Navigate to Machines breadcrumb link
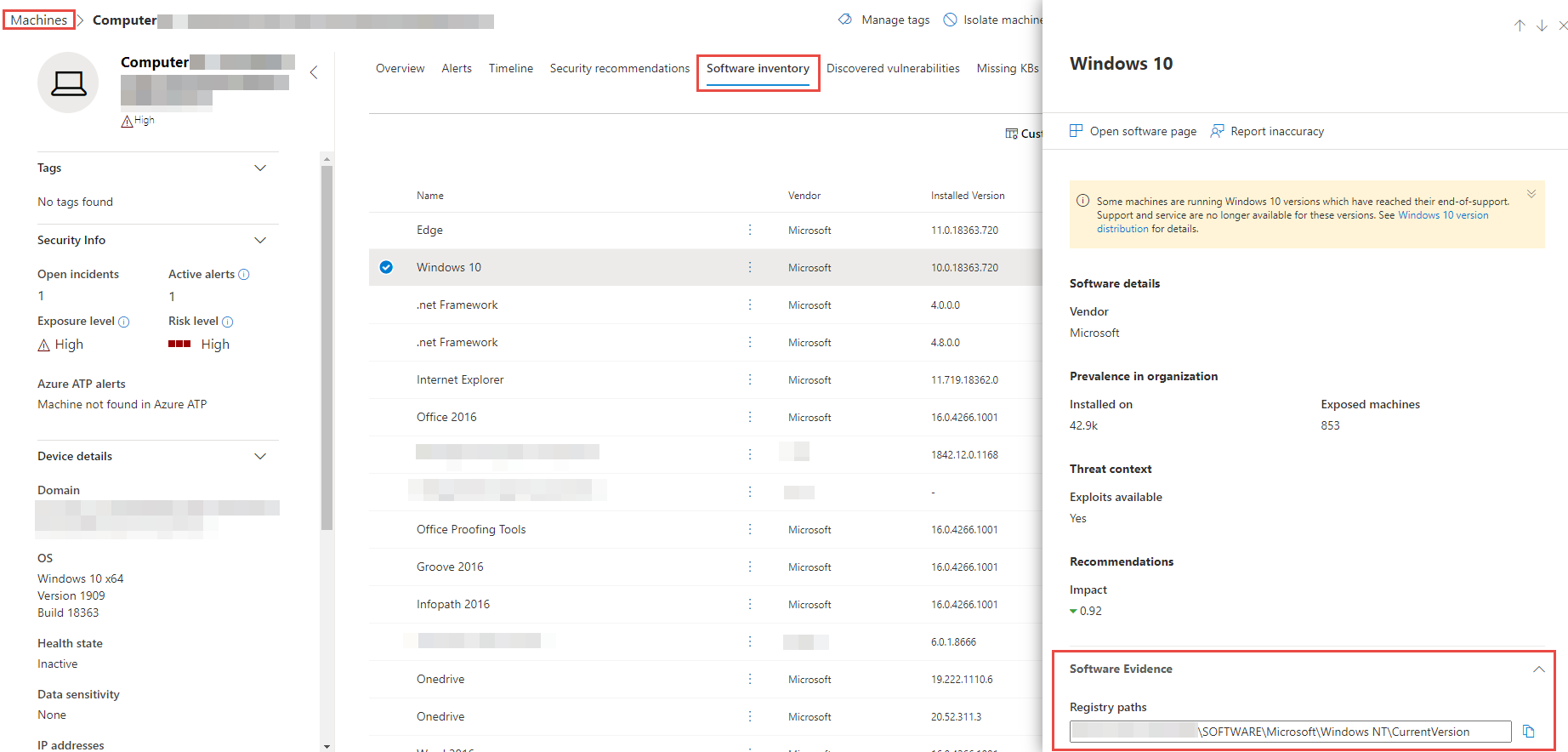1568x752 pixels. coord(39,20)
